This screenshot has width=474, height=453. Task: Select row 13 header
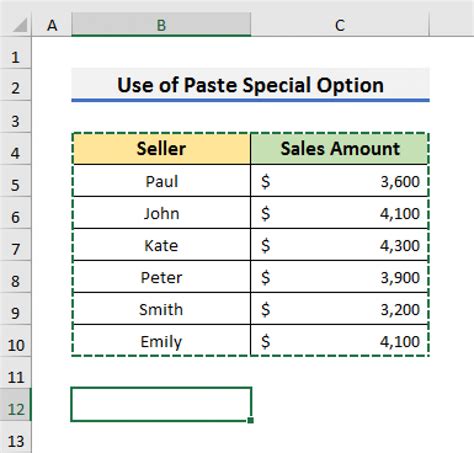(16, 437)
